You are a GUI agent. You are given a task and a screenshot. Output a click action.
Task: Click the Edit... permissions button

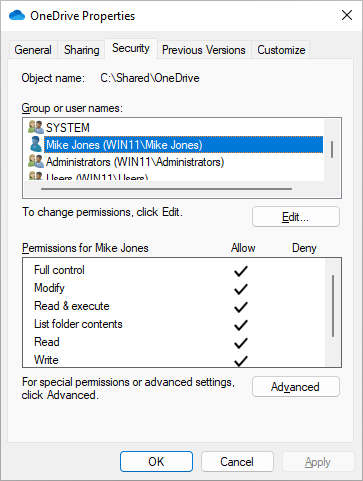click(x=296, y=217)
